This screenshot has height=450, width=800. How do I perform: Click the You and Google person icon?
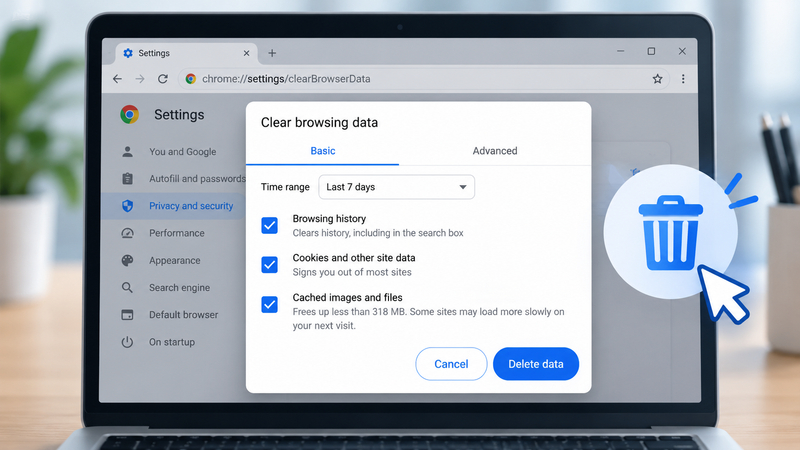(x=128, y=152)
